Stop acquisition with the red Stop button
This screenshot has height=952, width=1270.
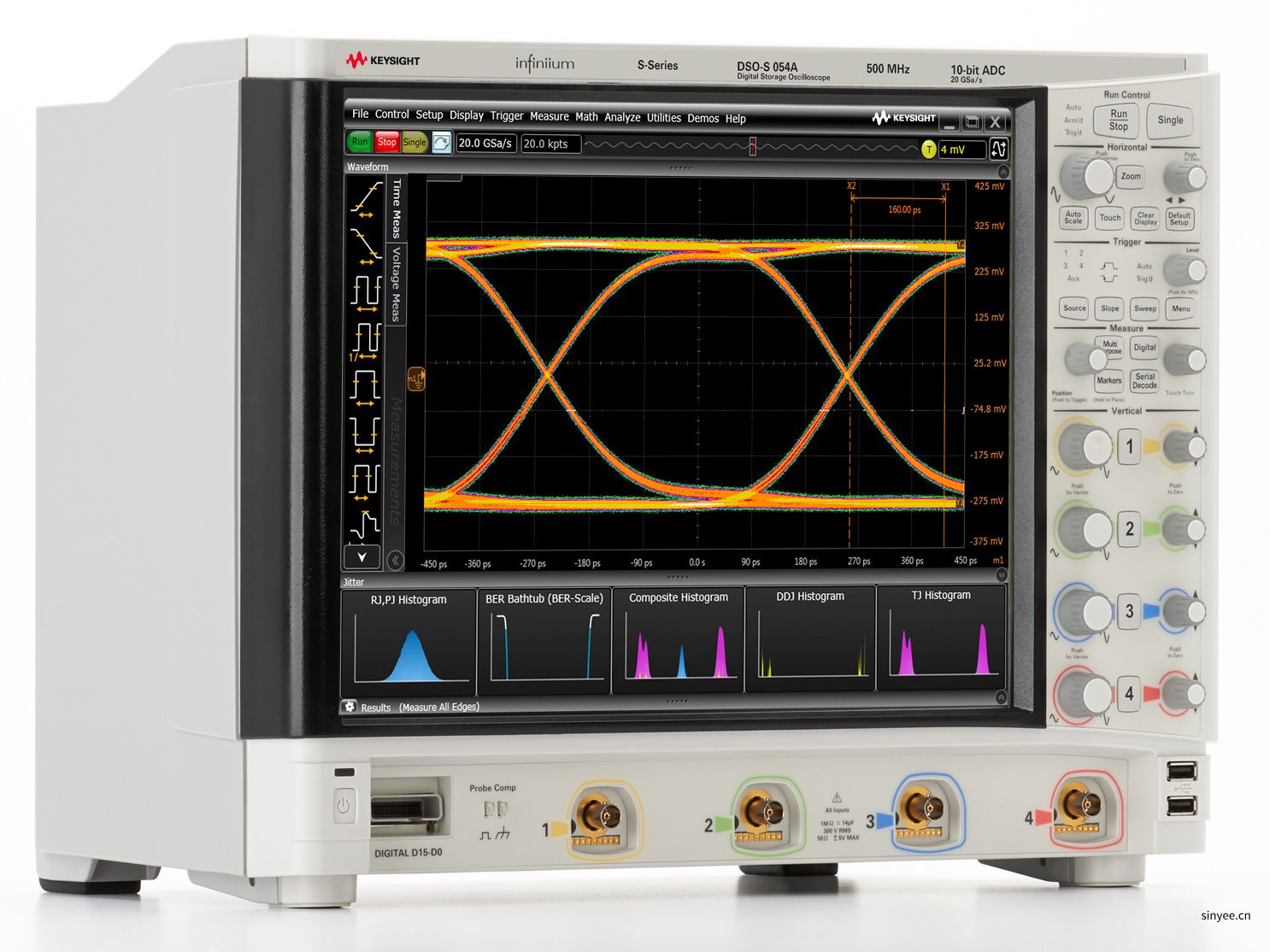(385, 143)
